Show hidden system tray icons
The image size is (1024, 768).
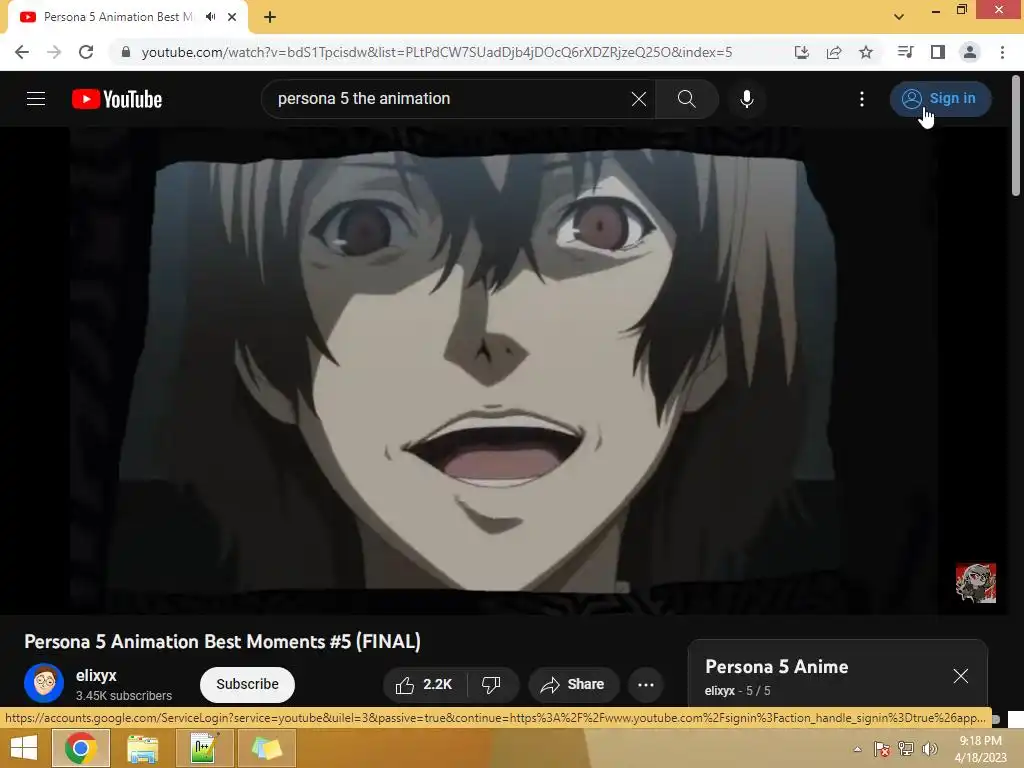click(x=857, y=749)
